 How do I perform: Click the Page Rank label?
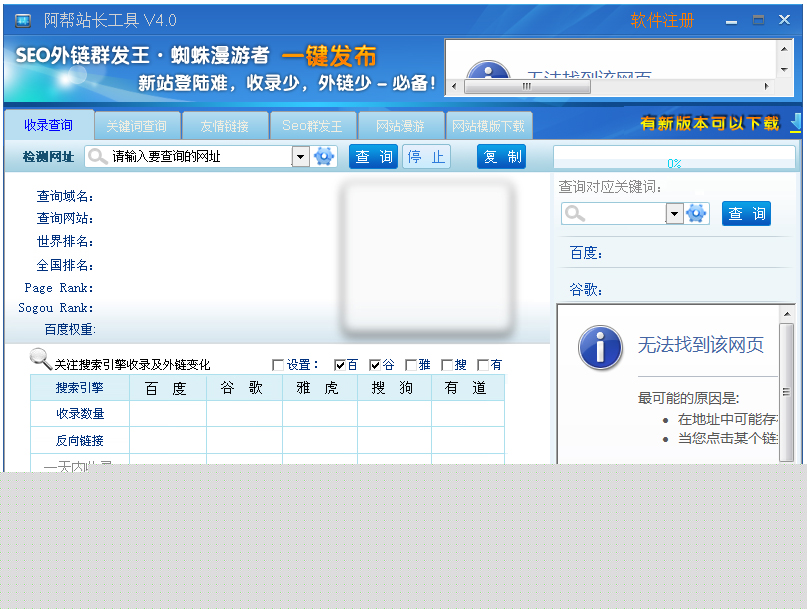point(59,288)
